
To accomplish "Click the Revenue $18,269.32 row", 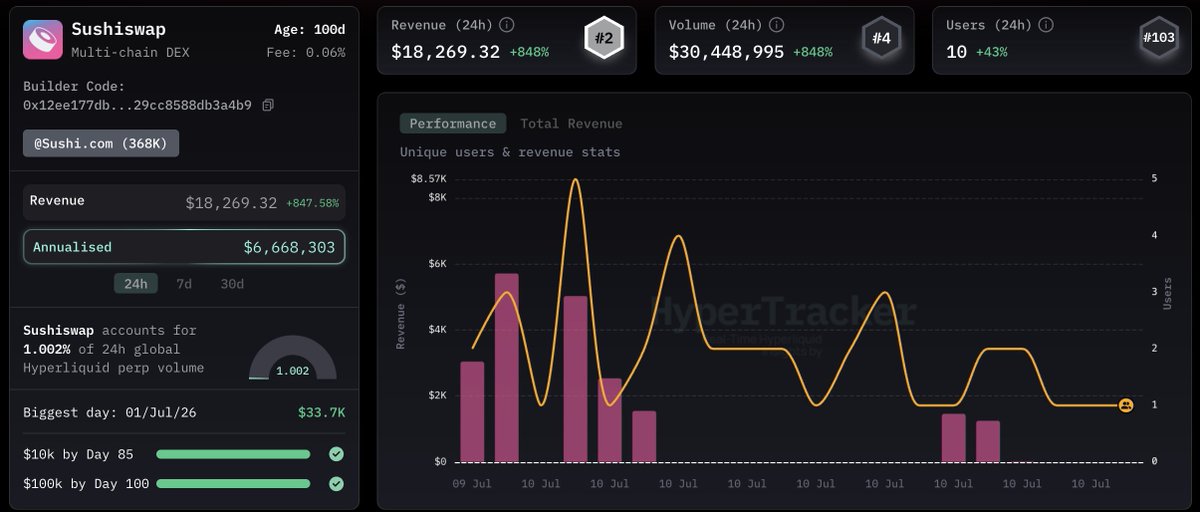I will (184, 202).
